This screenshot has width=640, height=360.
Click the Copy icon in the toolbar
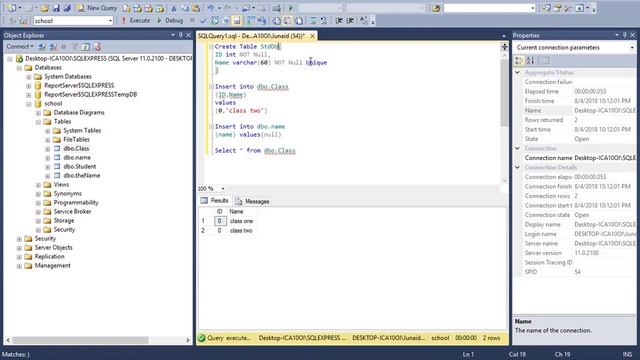pyautogui.click(x=185, y=8)
